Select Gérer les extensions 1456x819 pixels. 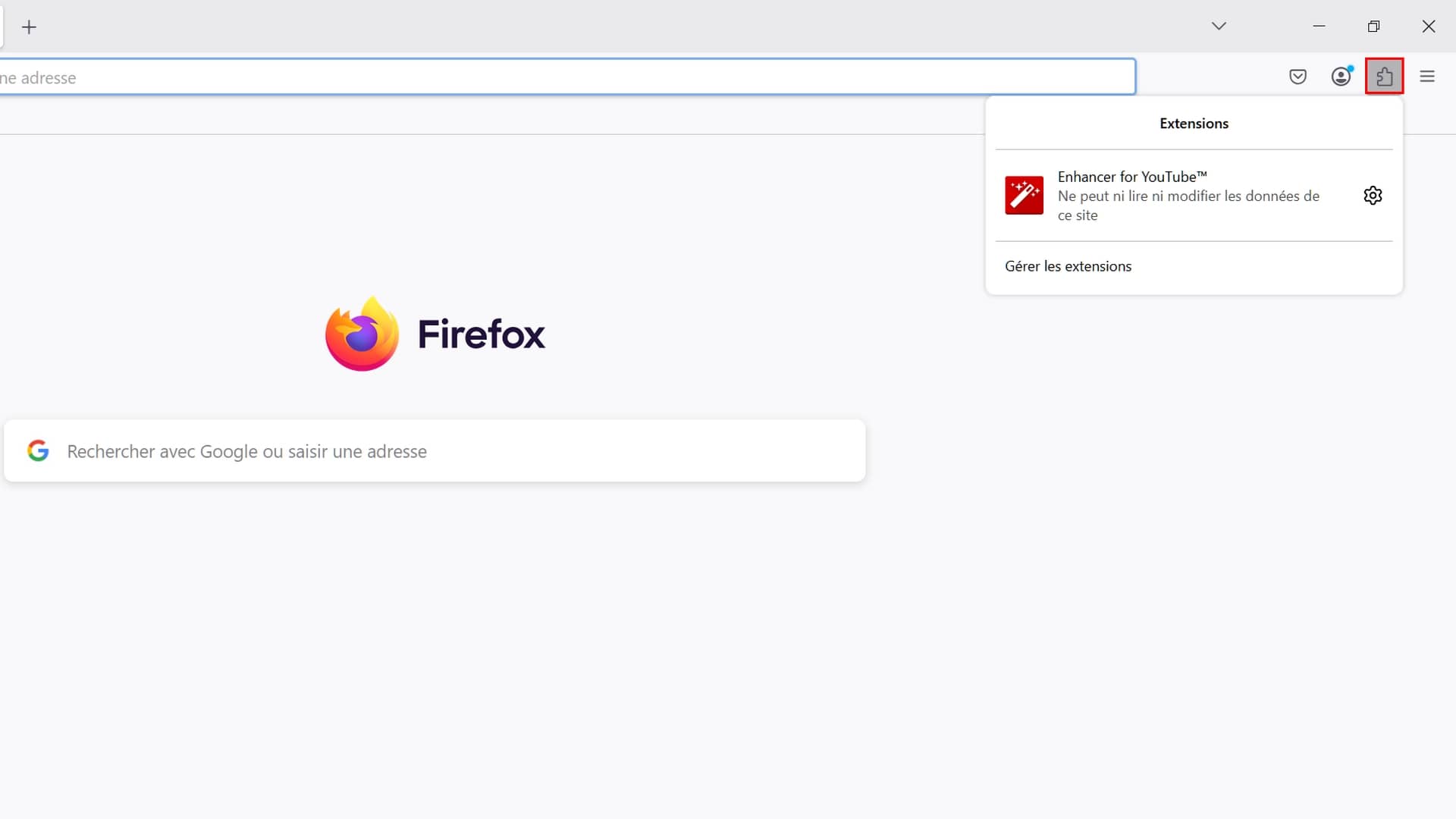[x=1068, y=266]
